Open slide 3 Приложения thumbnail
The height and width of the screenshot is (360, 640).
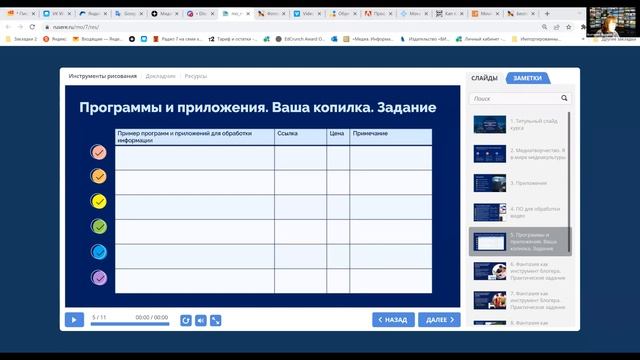click(489, 183)
